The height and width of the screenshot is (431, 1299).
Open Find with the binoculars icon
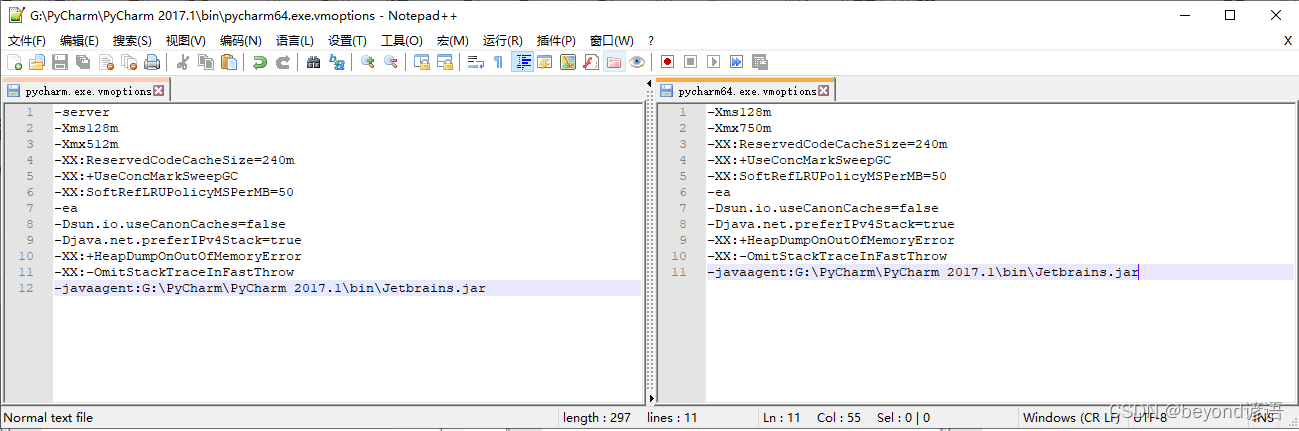(x=314, y=62)
